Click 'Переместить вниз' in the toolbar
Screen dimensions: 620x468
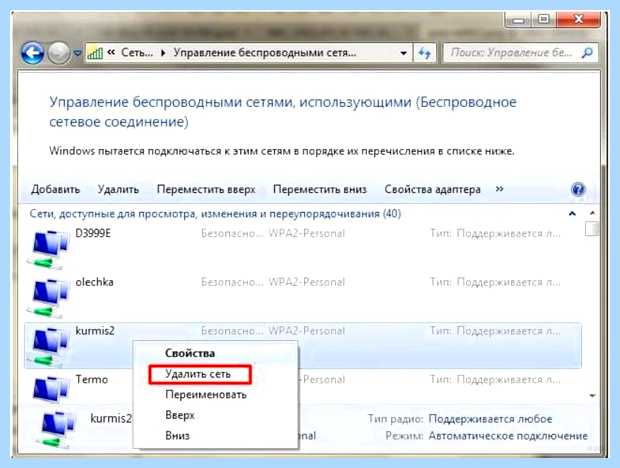pos(320,189)
